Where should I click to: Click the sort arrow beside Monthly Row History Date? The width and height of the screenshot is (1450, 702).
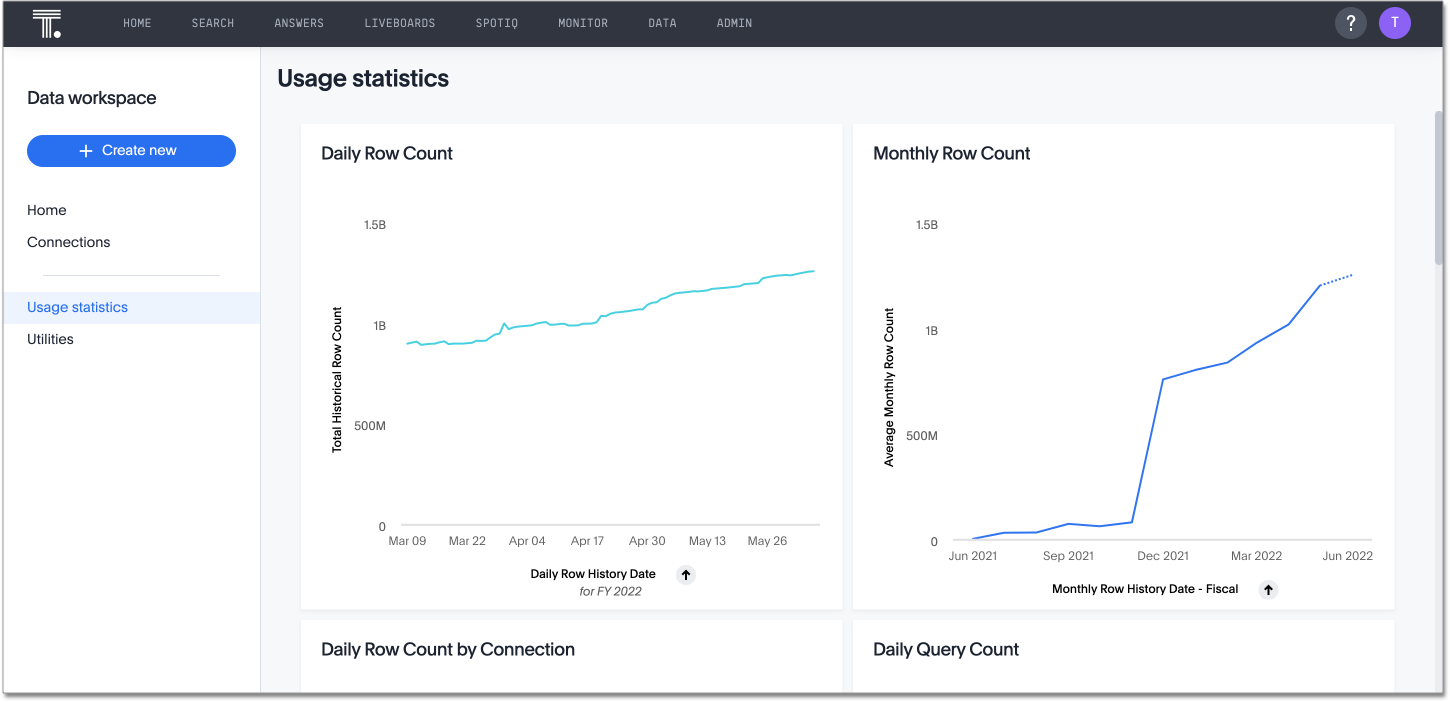point(1268,589)
